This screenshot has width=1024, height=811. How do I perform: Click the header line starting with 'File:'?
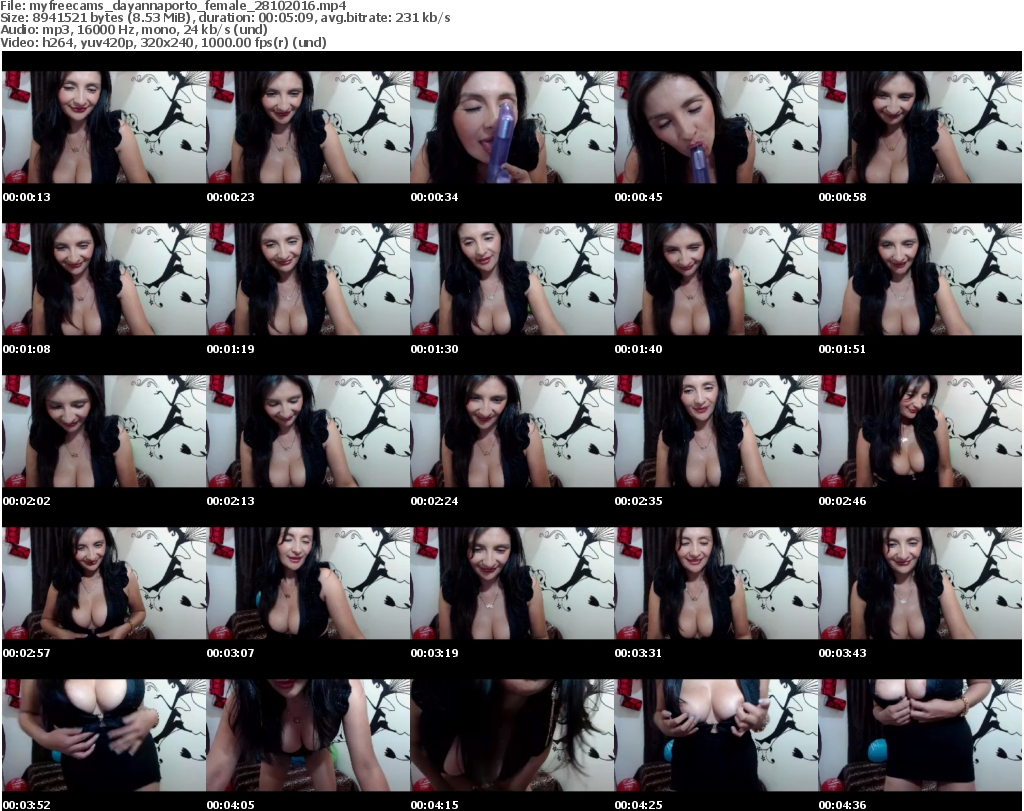point(173,5)
